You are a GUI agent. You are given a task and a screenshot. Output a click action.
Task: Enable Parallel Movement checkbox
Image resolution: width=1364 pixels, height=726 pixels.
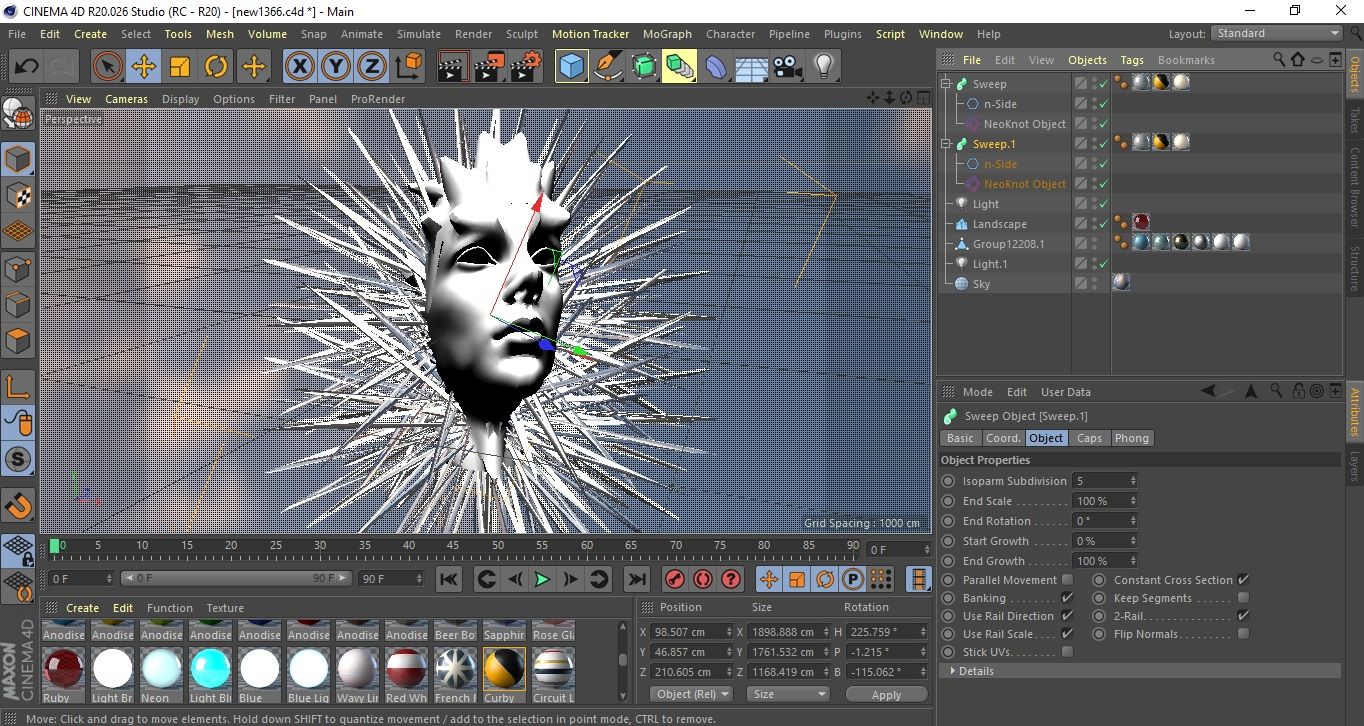tap(1067, 580)
